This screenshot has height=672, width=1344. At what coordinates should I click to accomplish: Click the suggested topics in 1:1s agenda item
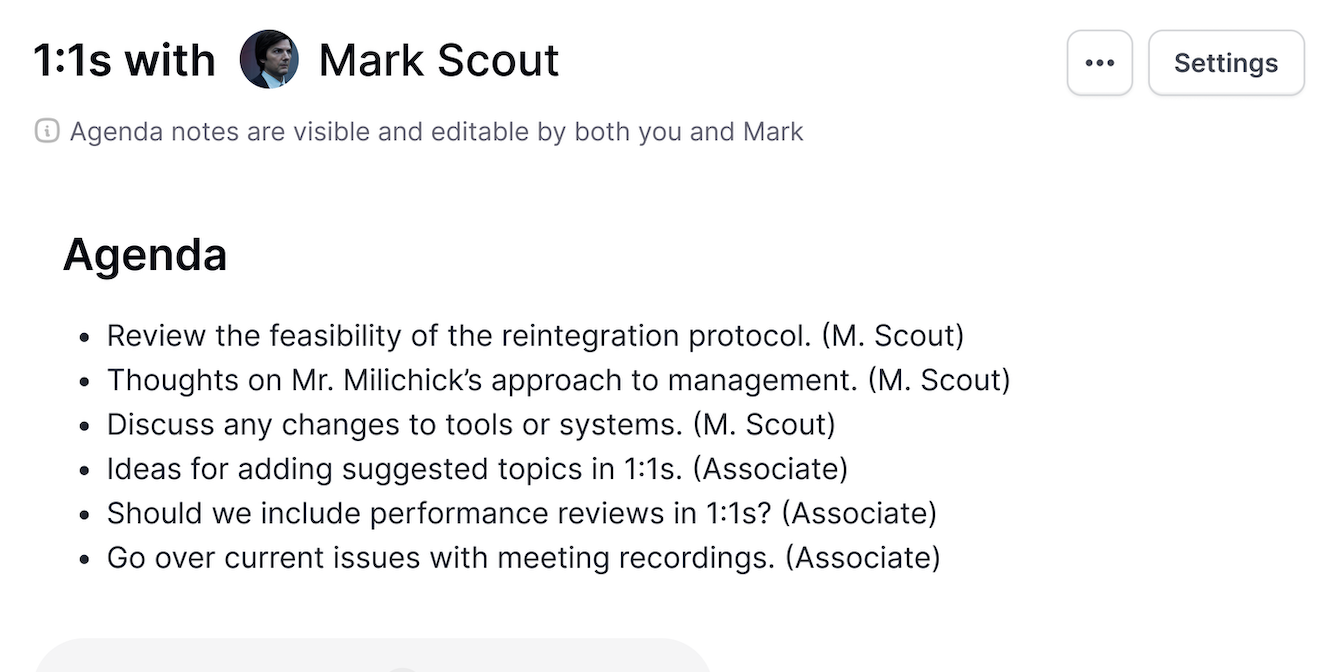pos(400,469)
